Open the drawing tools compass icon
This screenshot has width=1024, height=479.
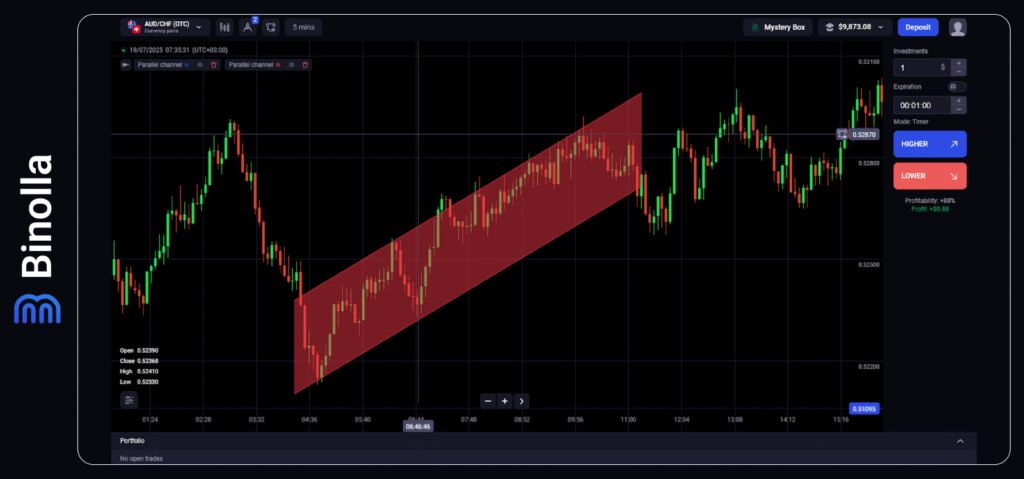click(x=247, y=27)
